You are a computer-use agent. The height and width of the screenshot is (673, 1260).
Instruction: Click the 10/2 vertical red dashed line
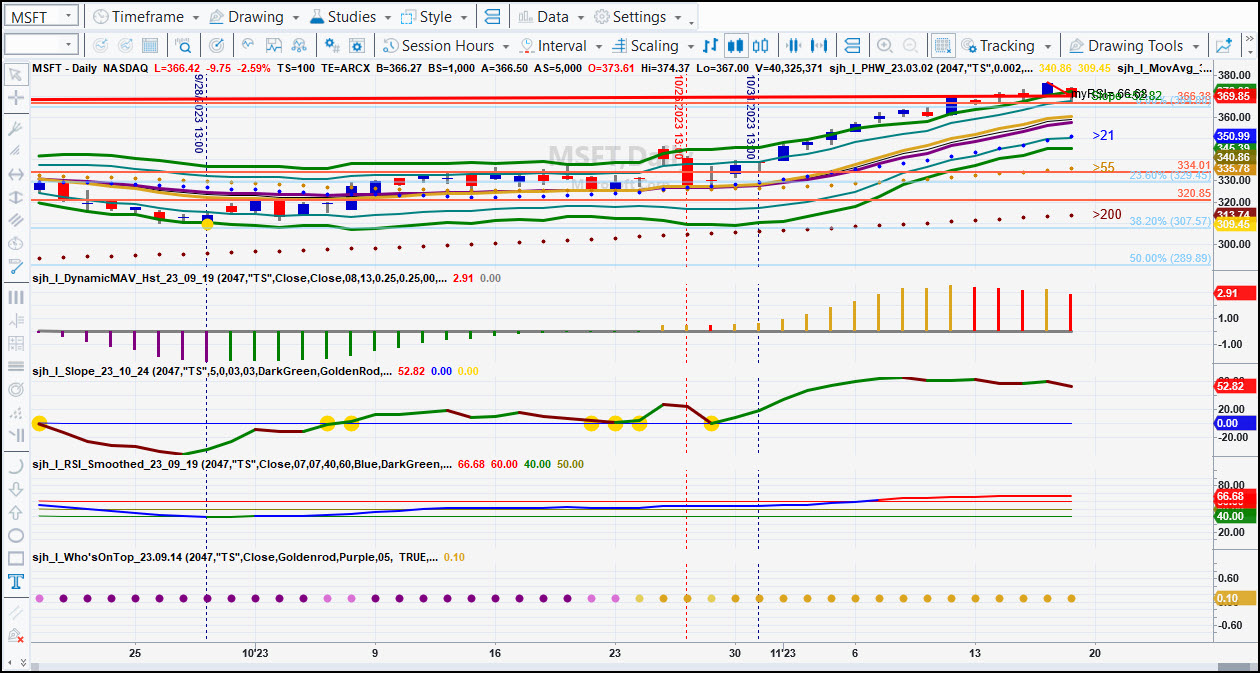coord(686,360)
